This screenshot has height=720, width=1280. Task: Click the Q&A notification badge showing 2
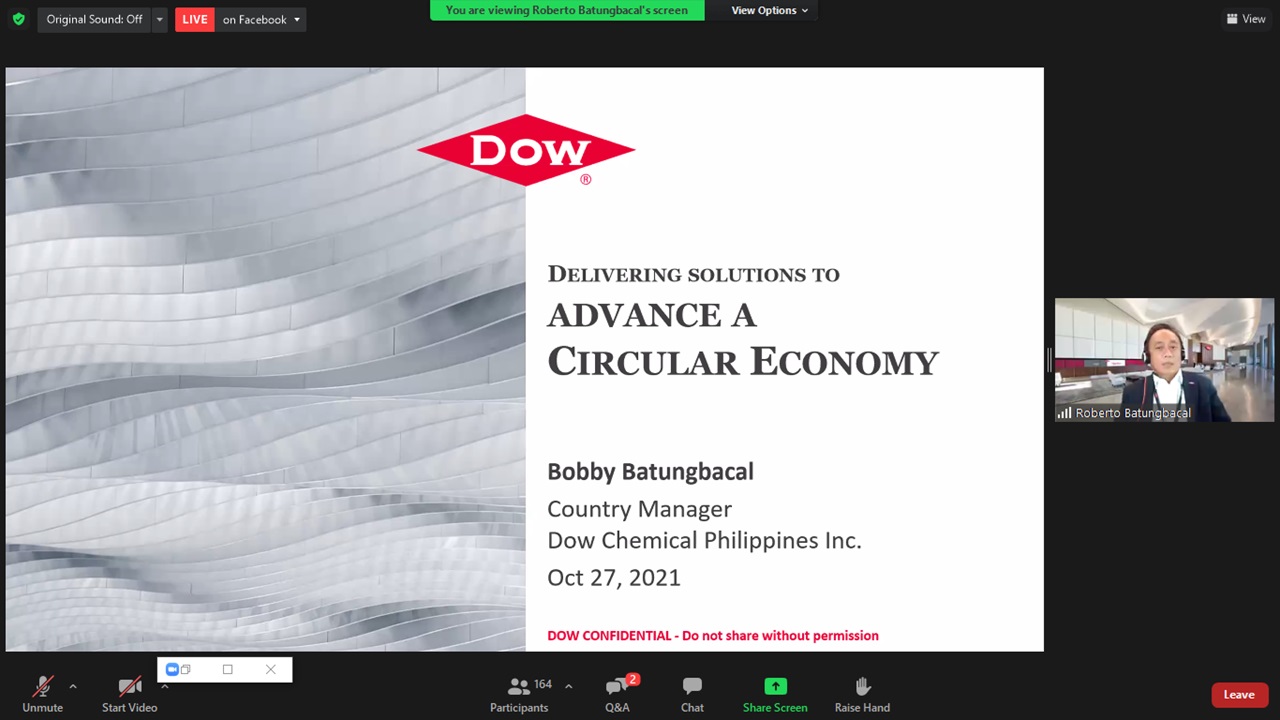(x=632, y=679)
